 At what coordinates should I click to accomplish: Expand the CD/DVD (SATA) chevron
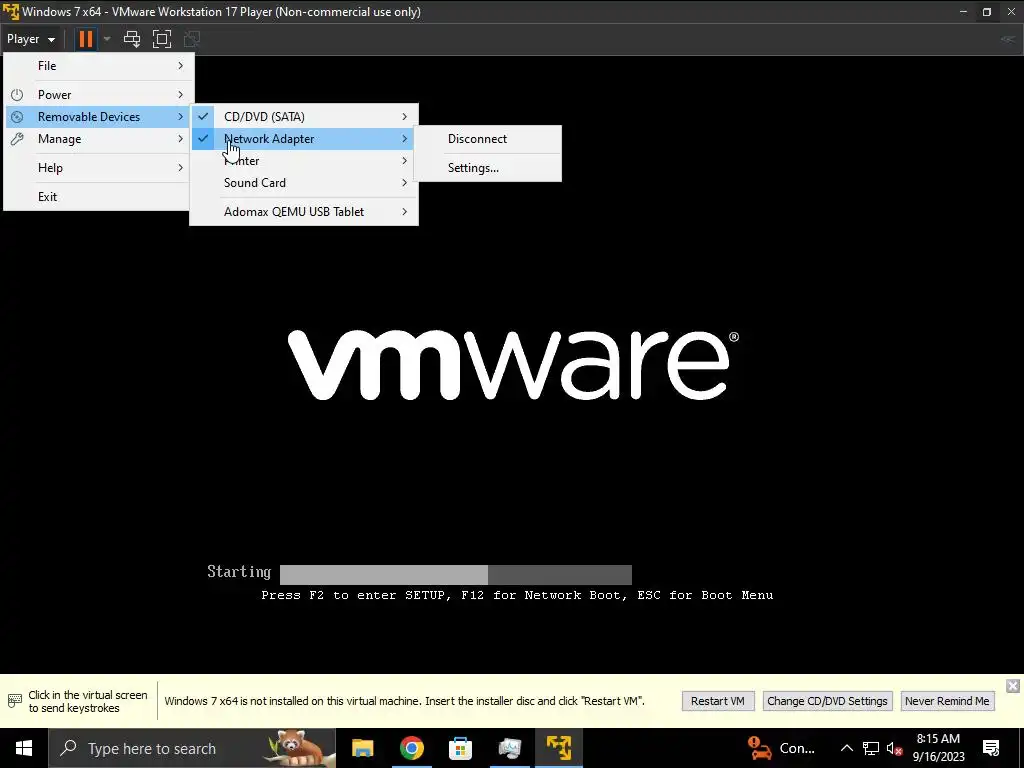pyautogui.click(x=404, y=117)
